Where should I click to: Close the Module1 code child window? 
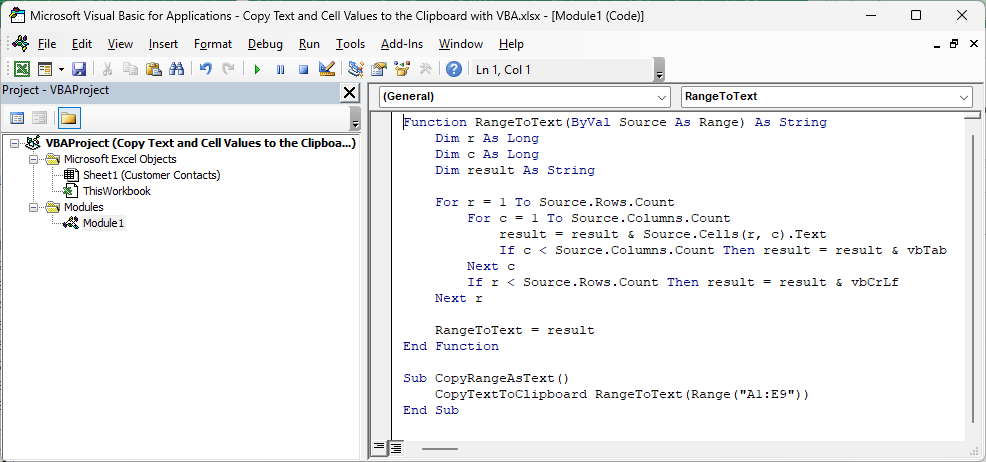click(971, 45)
